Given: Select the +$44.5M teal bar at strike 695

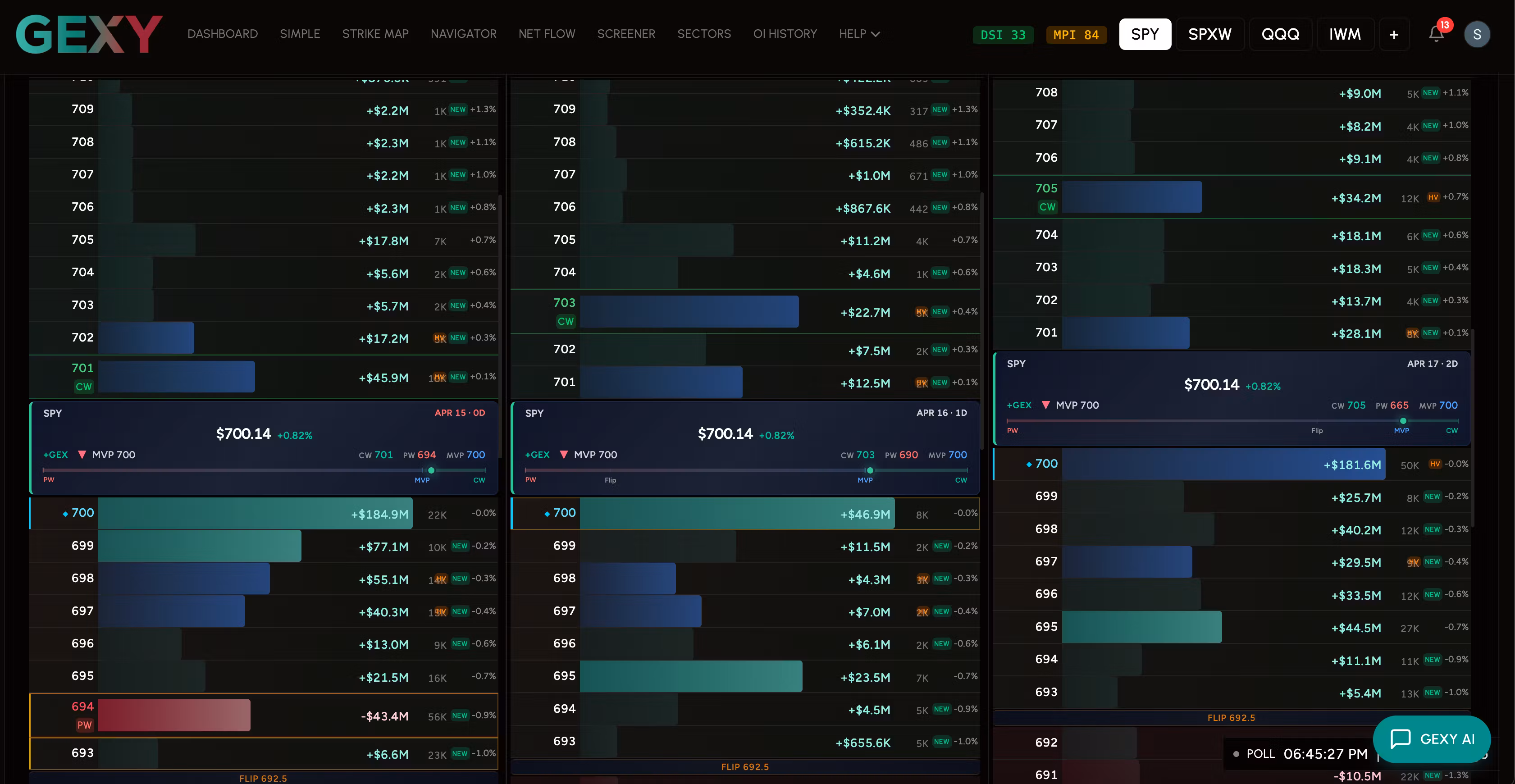Looking at the screenshot, I should [1141, 627].
